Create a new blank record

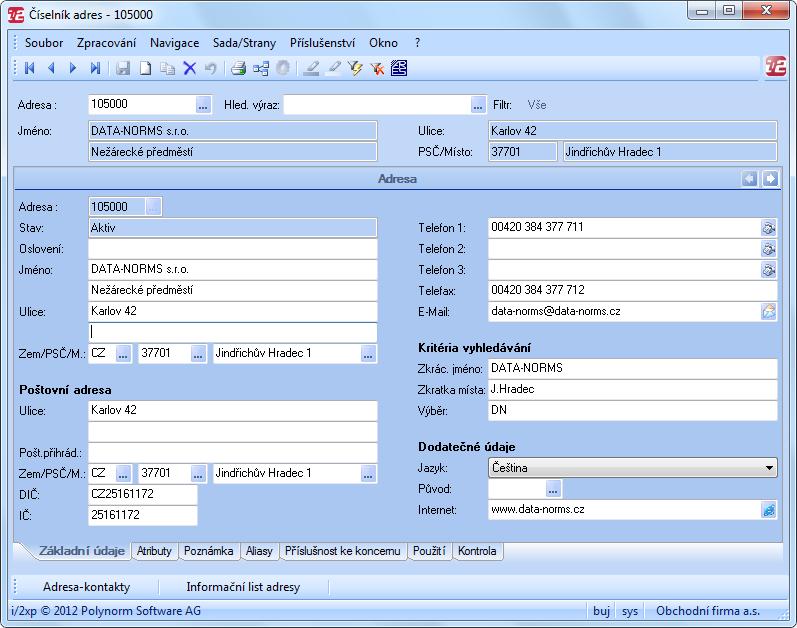(145, 68)
